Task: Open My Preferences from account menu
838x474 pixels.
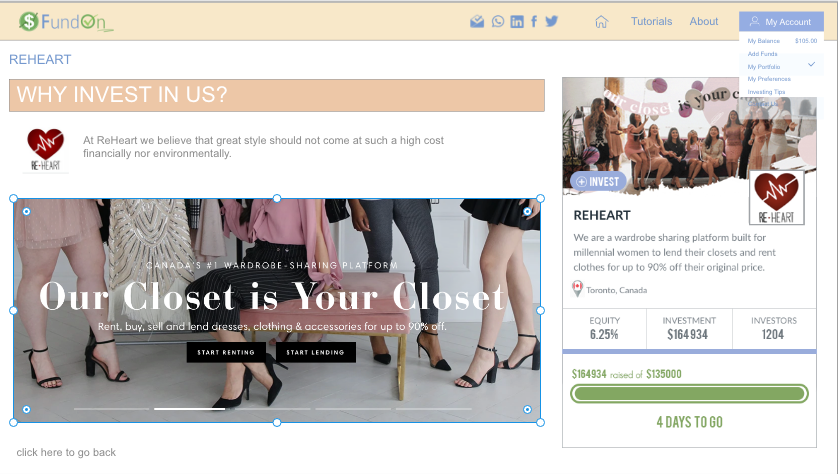Action: (x=769, y=79)
